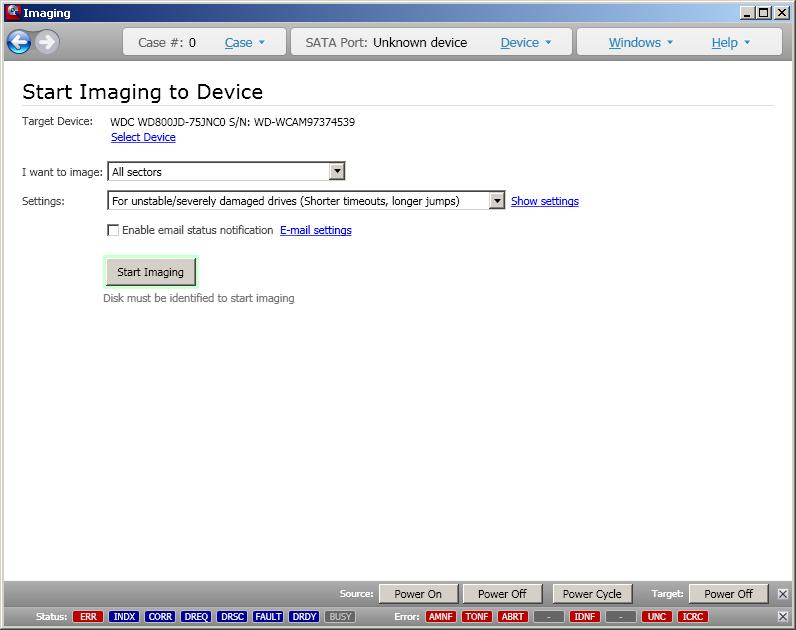Click the ERR status indicator
The height and width of the screenshot is (630, 796).
88,616
